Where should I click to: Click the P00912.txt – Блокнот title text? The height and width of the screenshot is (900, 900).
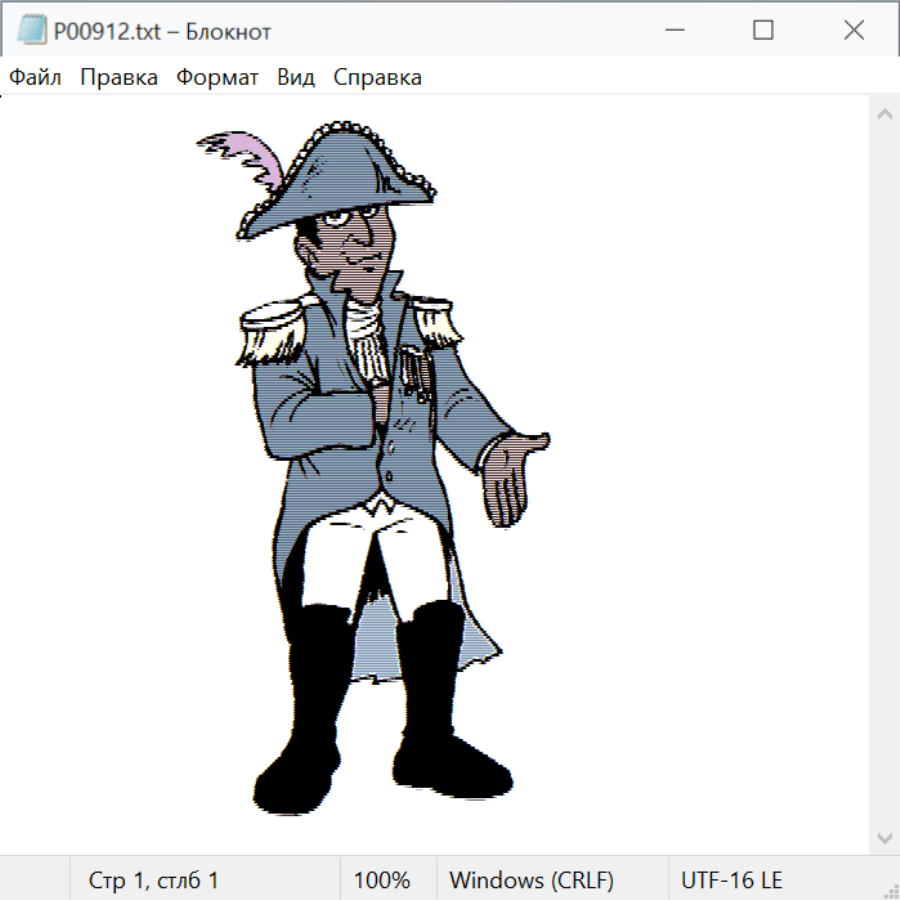162,31
